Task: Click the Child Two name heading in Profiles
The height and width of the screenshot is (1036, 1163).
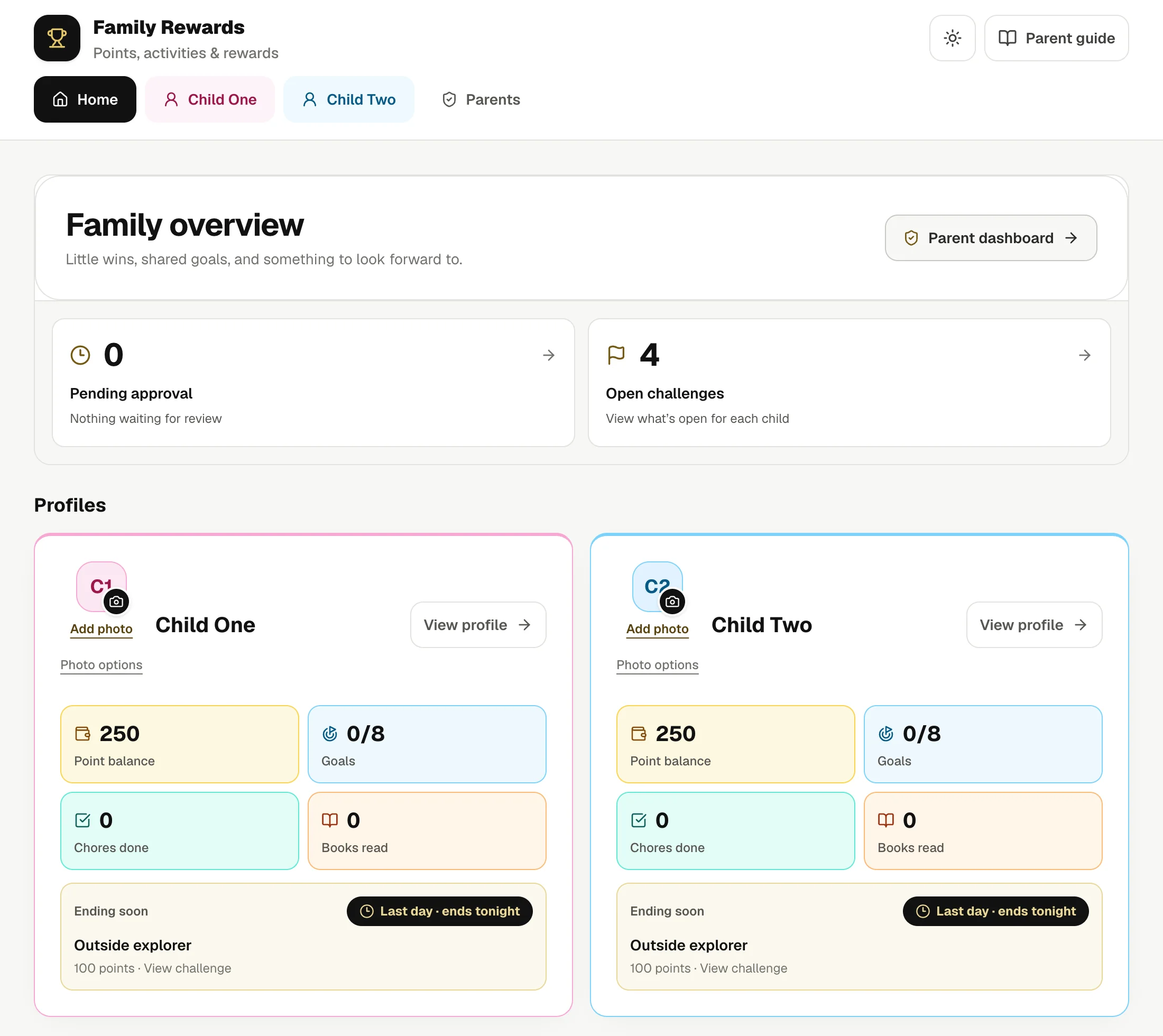Action: pyautogui.click(x=762, y=625)
